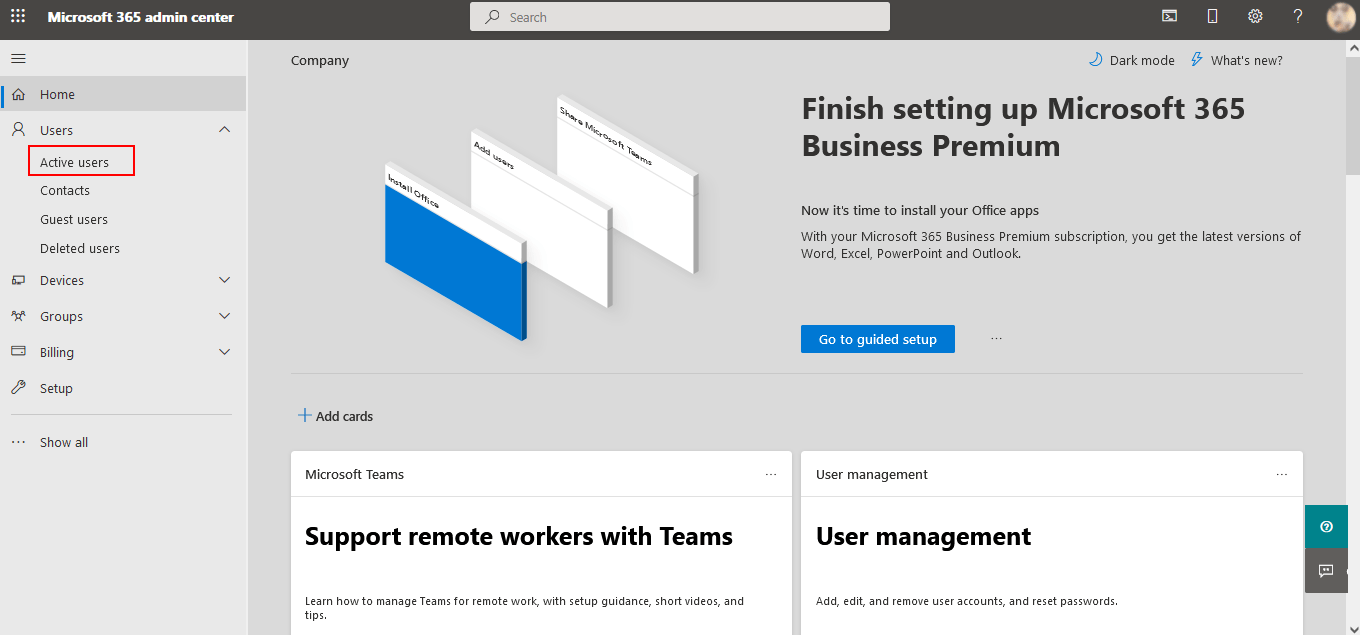Collapse the navigation hamburger menu
Image resolution: width=1360 pixels, height=635 pixels.
tap(18, 59)
